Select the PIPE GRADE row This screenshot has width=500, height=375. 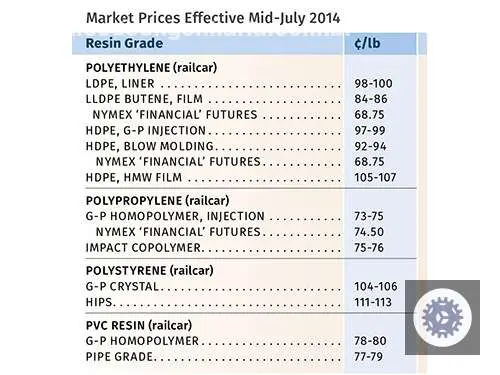click(239, 357)
